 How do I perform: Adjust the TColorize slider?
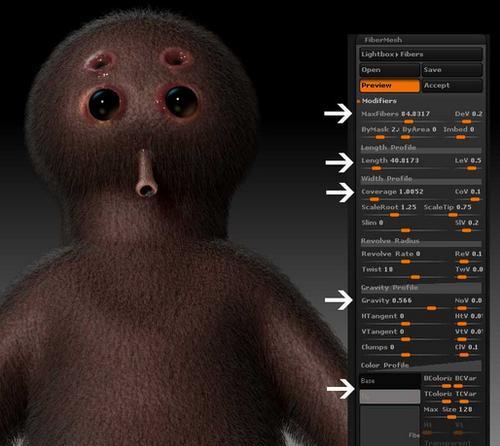click(438, 397)
